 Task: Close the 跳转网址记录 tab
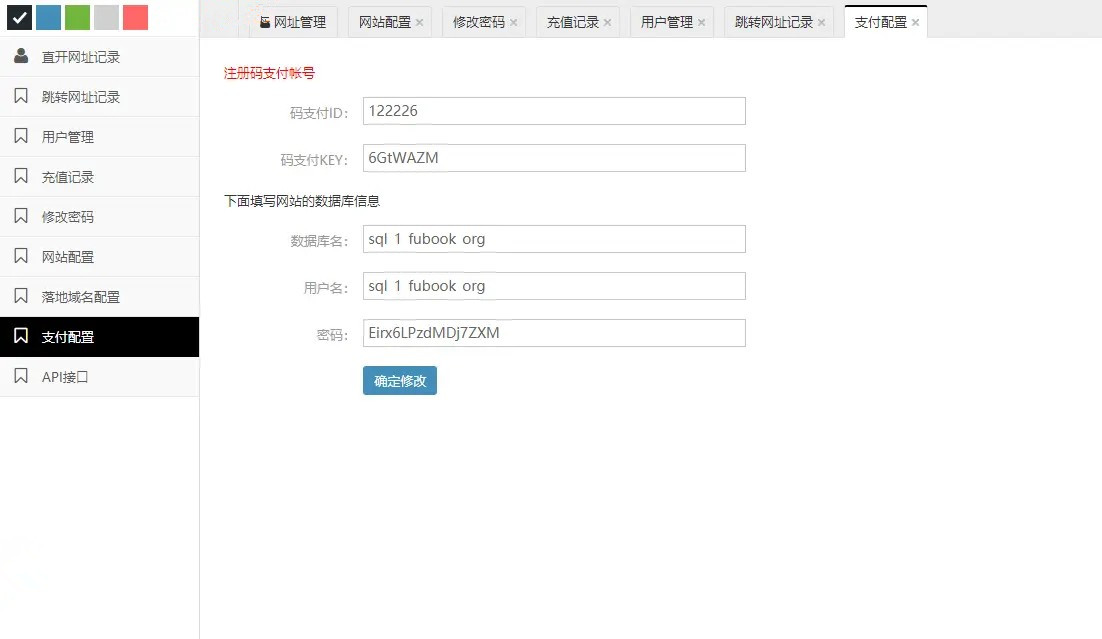(822, 22)
